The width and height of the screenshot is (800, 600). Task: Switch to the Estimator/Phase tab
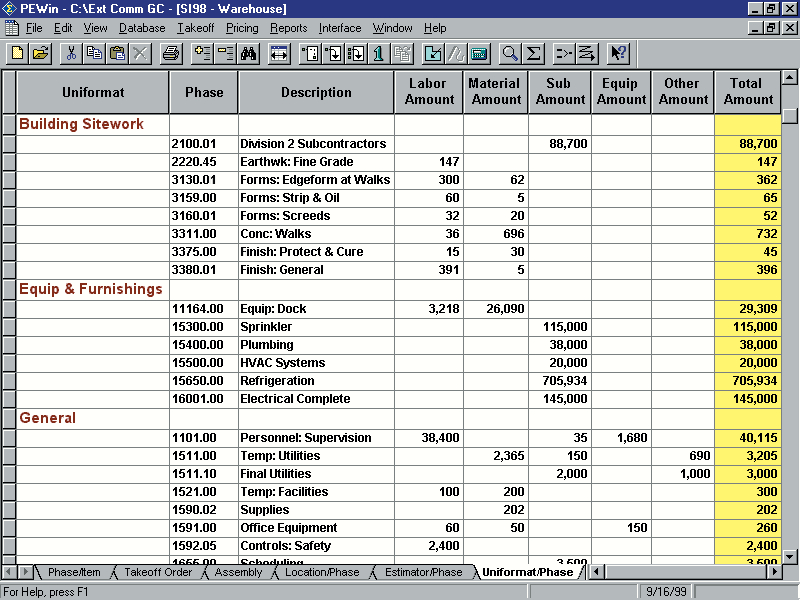[423, 572]
